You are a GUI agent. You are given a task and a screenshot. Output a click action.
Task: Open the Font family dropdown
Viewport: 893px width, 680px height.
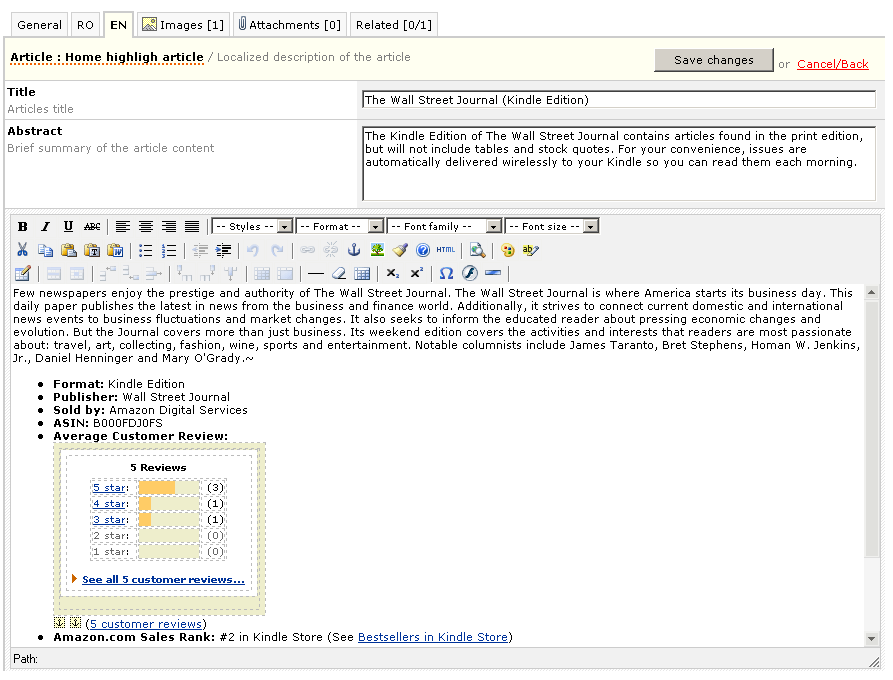444,226
